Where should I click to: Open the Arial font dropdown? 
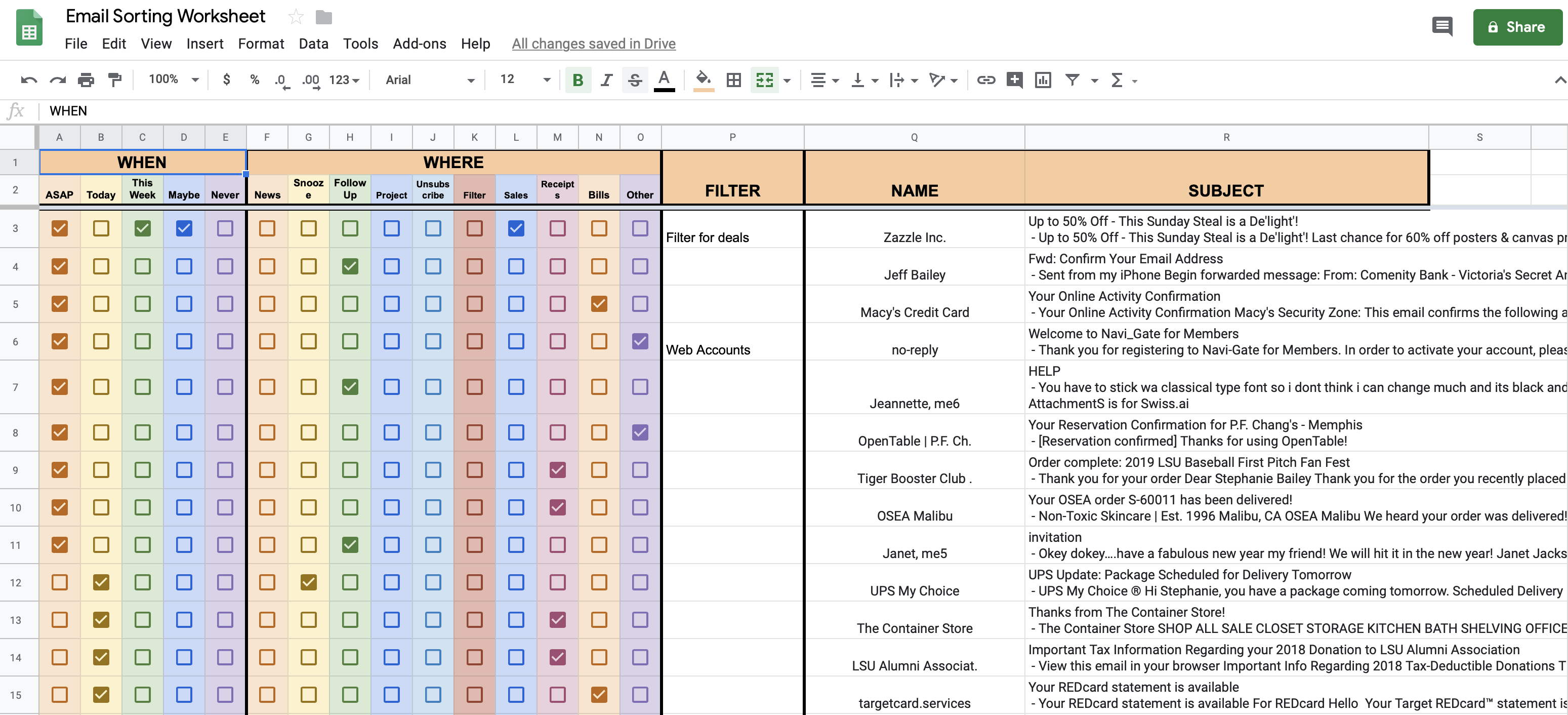click(430, 80)
